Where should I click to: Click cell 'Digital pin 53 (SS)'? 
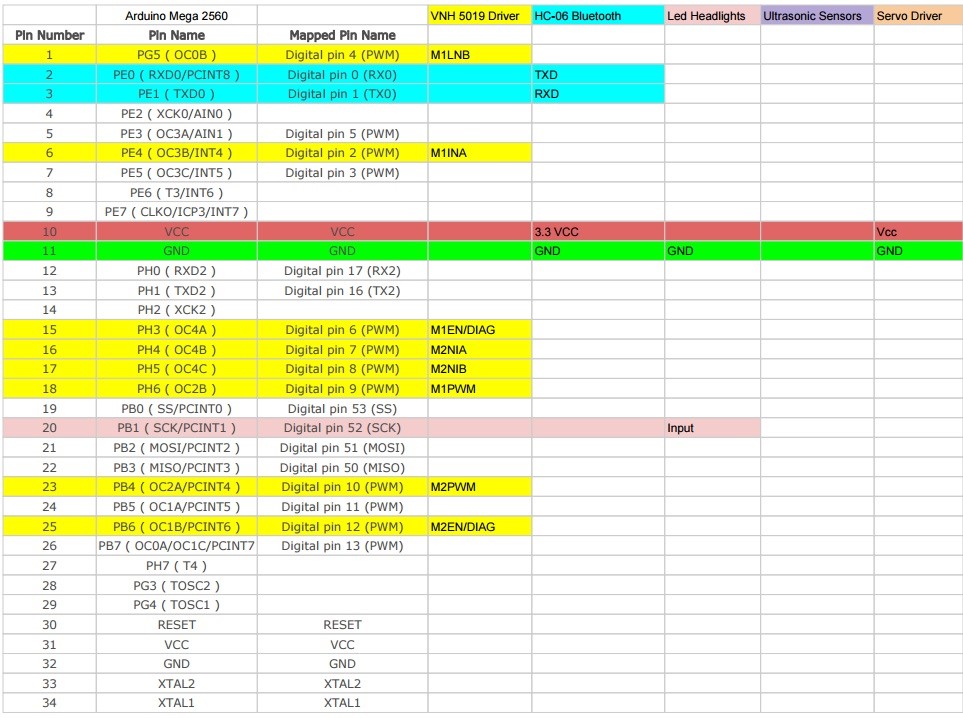[342, 408]
